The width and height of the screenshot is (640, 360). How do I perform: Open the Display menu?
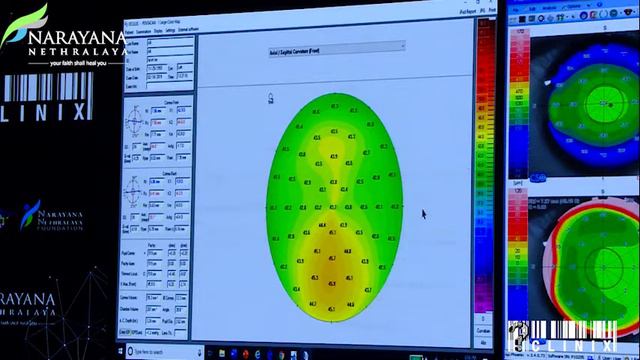point(158,31)
